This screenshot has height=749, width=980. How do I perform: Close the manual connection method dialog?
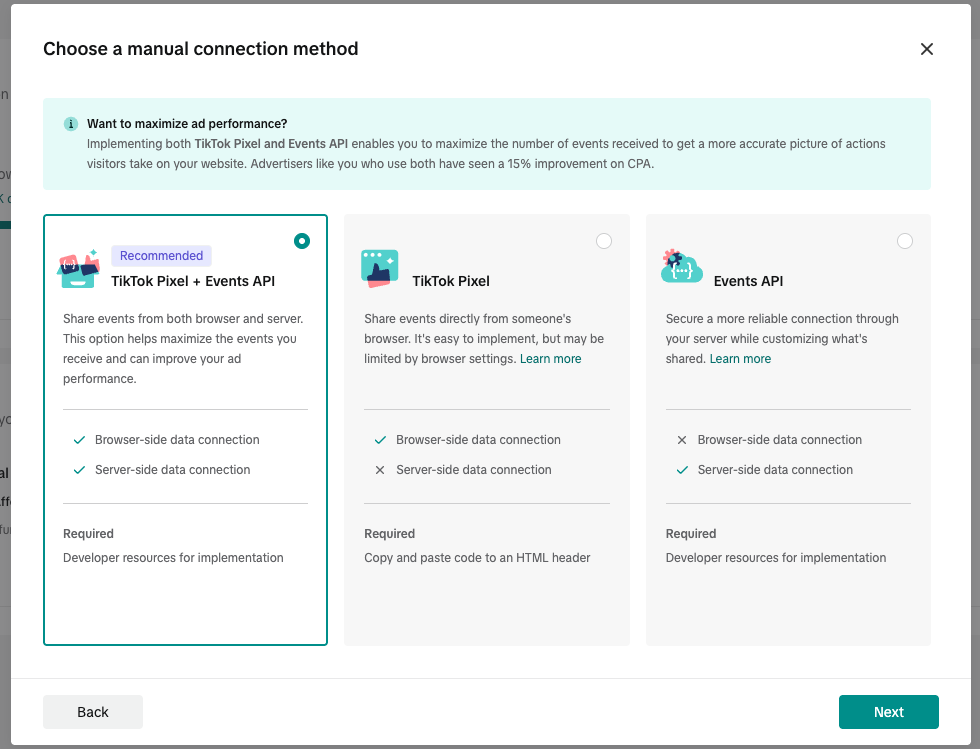926,49
